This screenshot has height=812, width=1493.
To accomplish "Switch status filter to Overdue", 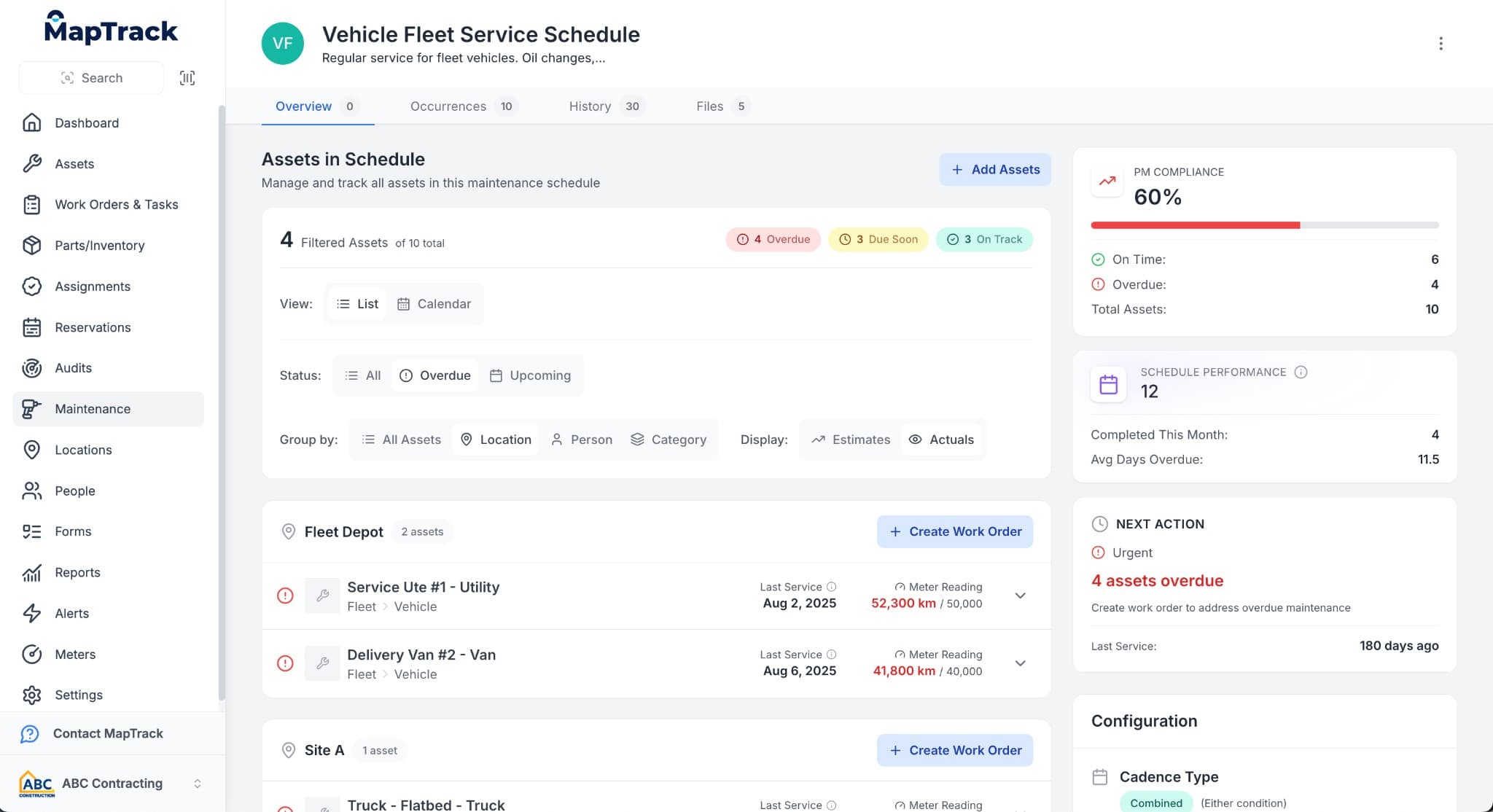I will click(x=435, y=375).
